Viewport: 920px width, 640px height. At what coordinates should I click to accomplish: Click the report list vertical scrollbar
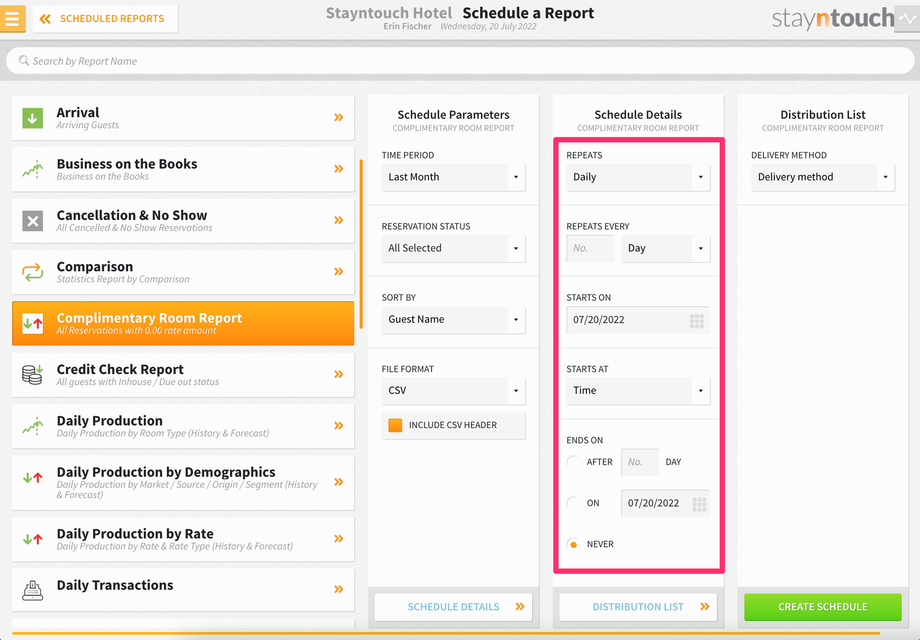click(x=361, y=243)
